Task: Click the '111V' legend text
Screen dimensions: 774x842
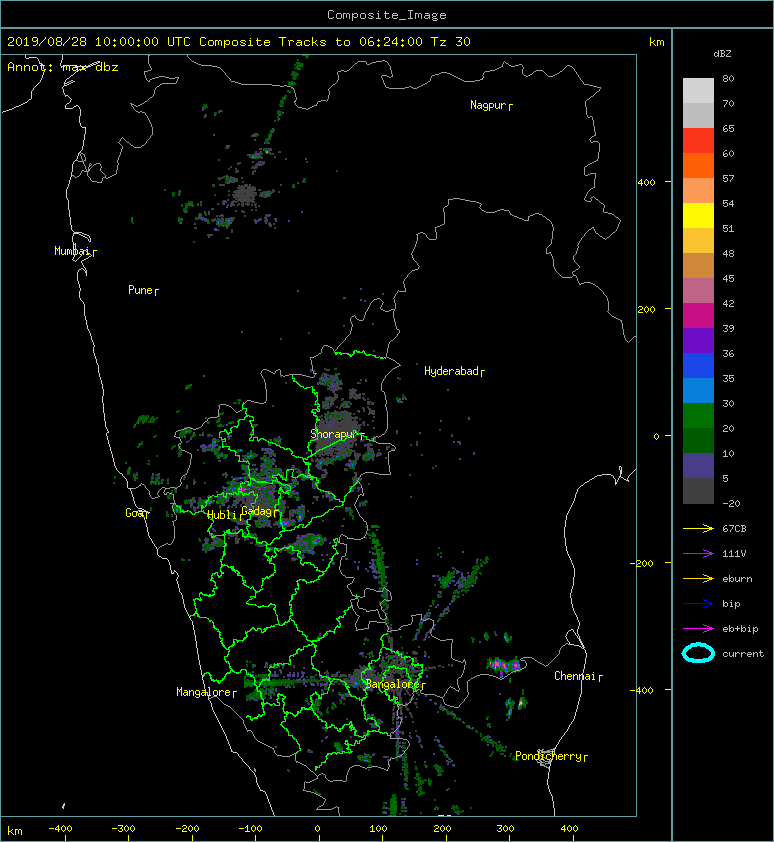Action: pyautogui.click(x=734, y=554)
